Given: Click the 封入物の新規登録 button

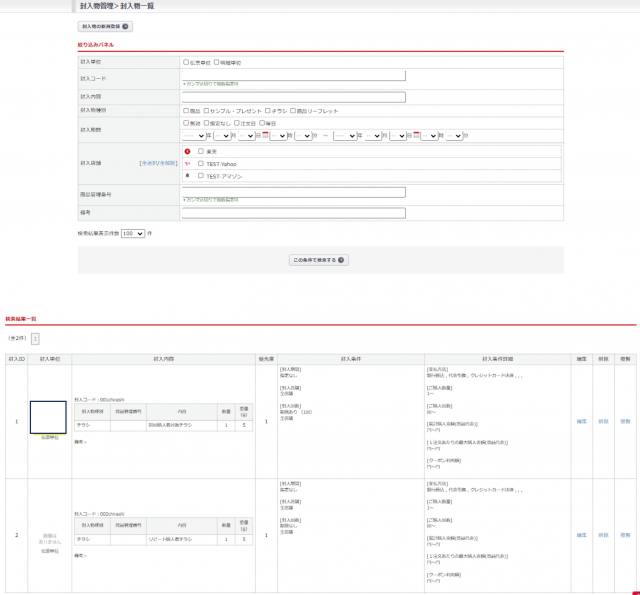Looking at the screenshot, I should [x=104, y=27].
